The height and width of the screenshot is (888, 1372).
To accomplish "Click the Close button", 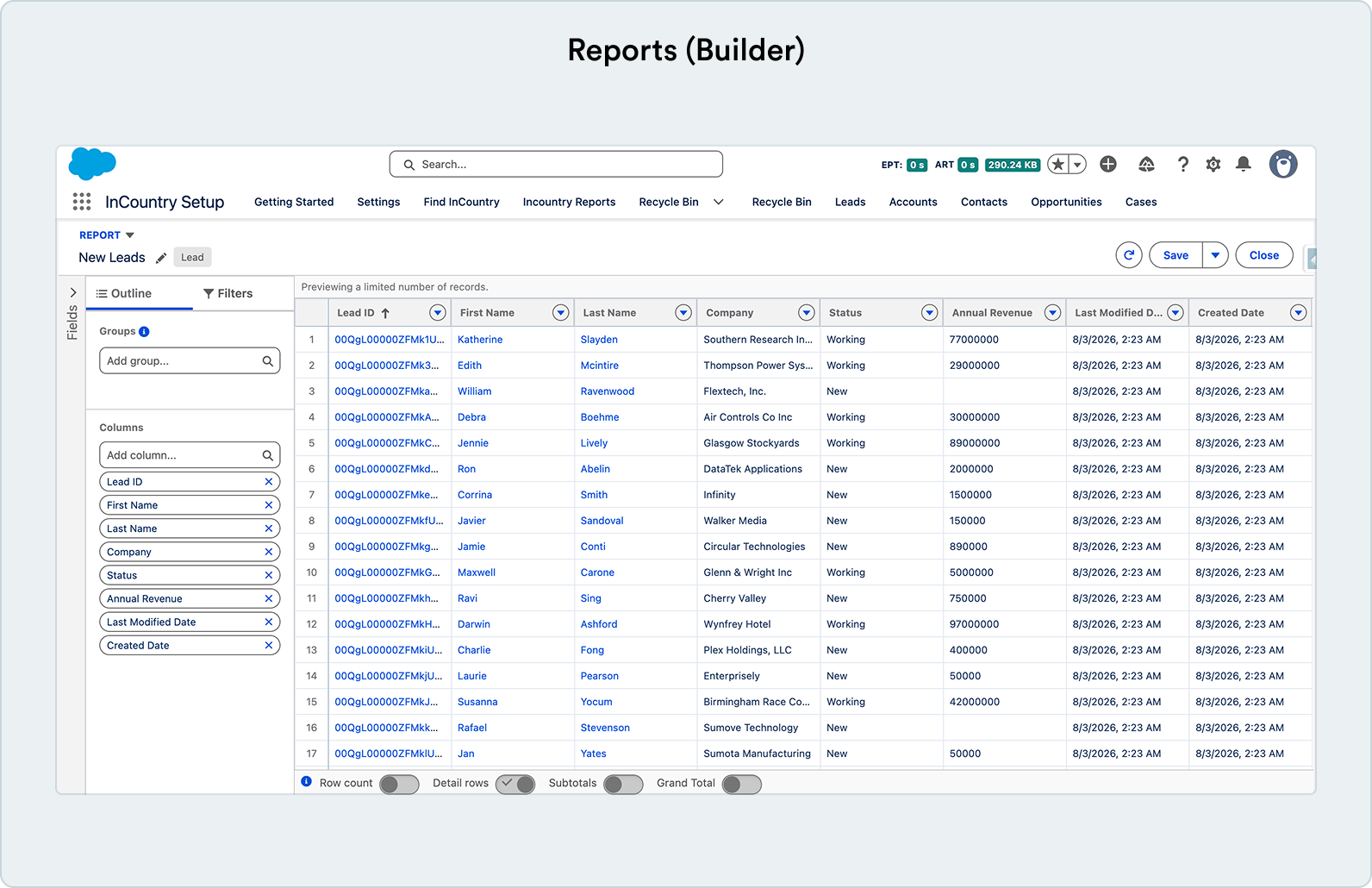I will click(x=1264, y=255).
